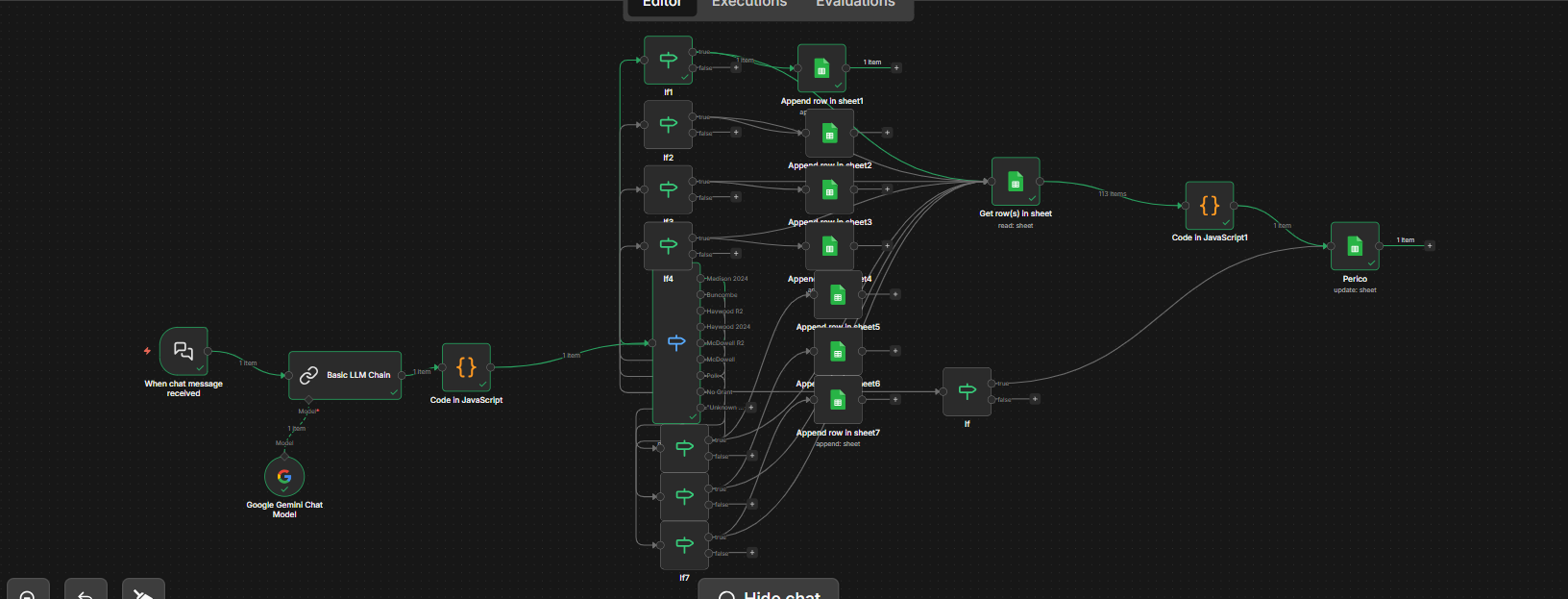Screen dimensions: 1568x599
Task: Select the Perico update sheet node
Action: click(1355, 246)
